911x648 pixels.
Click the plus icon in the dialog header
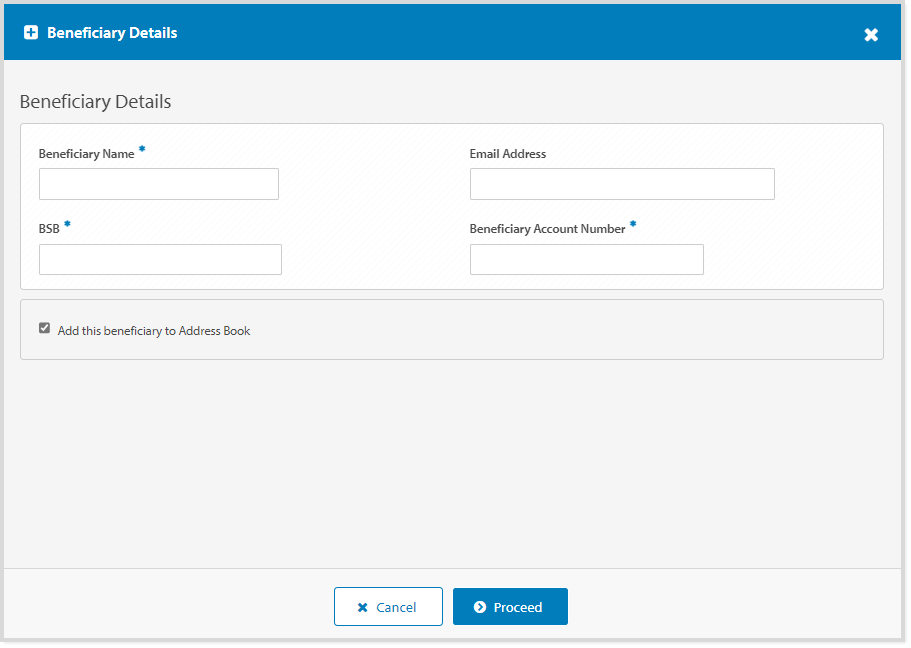click(31, 32)
